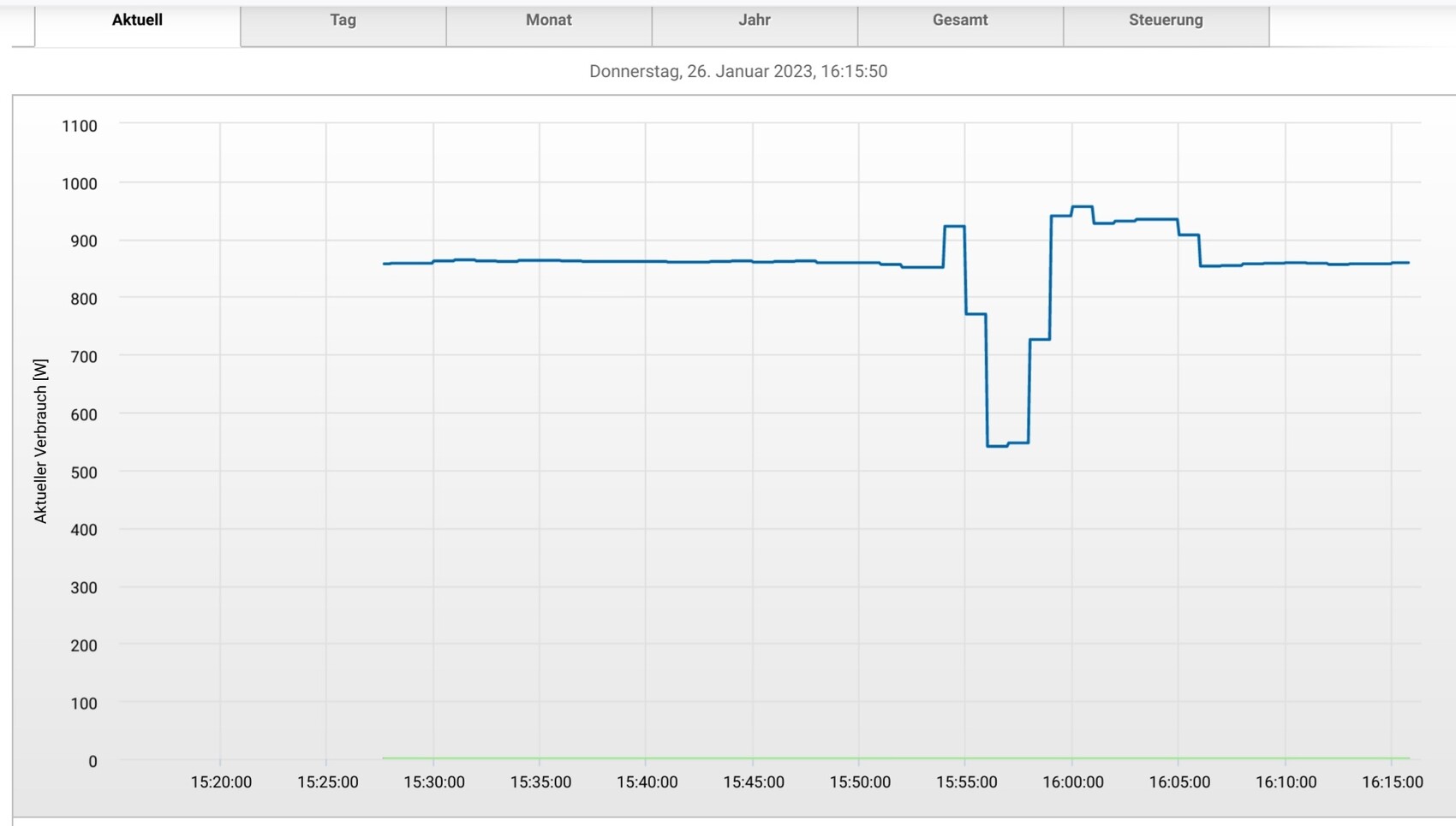Click the right end of the blue line
This screenshot has height=826, width=1456.
click(x=1408, y=263)
